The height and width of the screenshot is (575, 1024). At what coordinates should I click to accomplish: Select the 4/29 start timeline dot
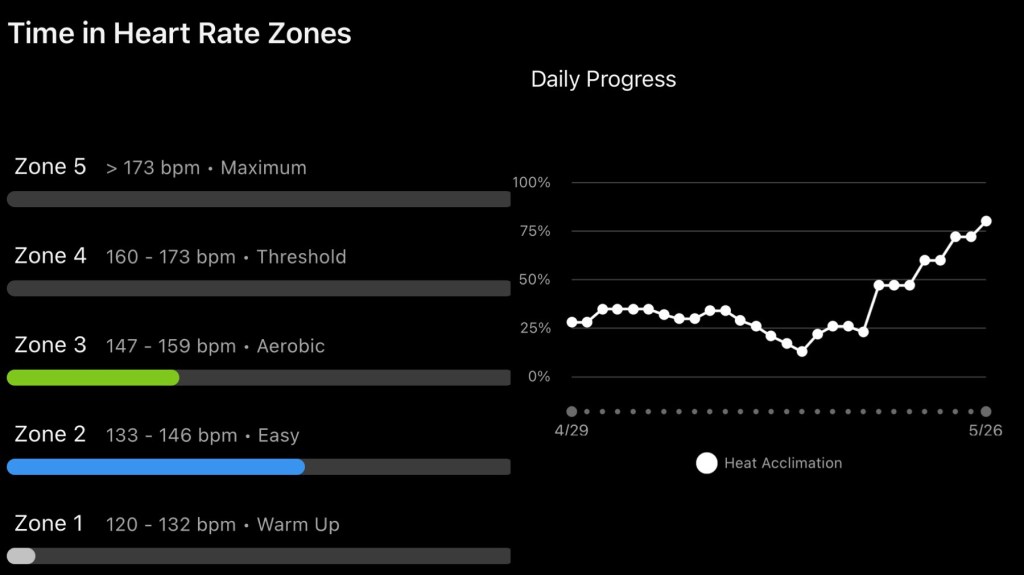click(571, 411)
